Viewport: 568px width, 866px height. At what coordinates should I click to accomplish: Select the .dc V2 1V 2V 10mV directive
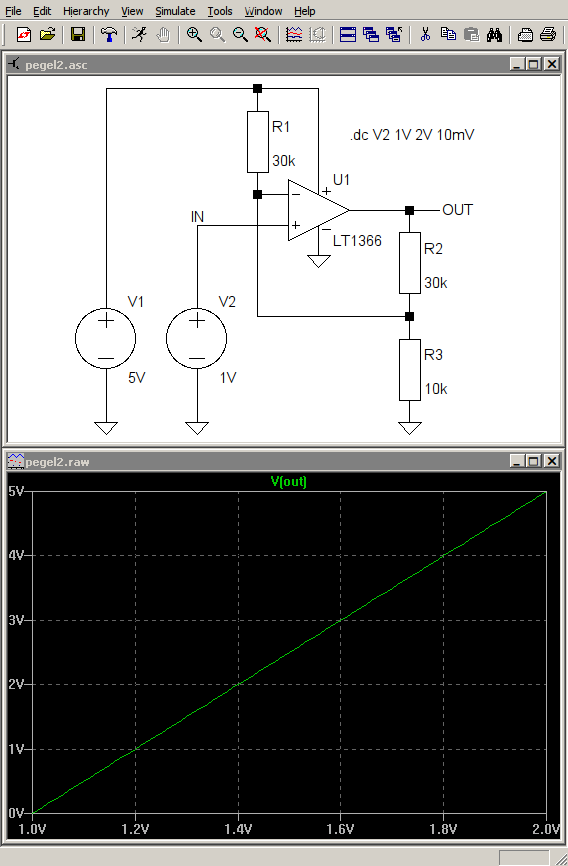pyautogui.click(x=412, y=135)
